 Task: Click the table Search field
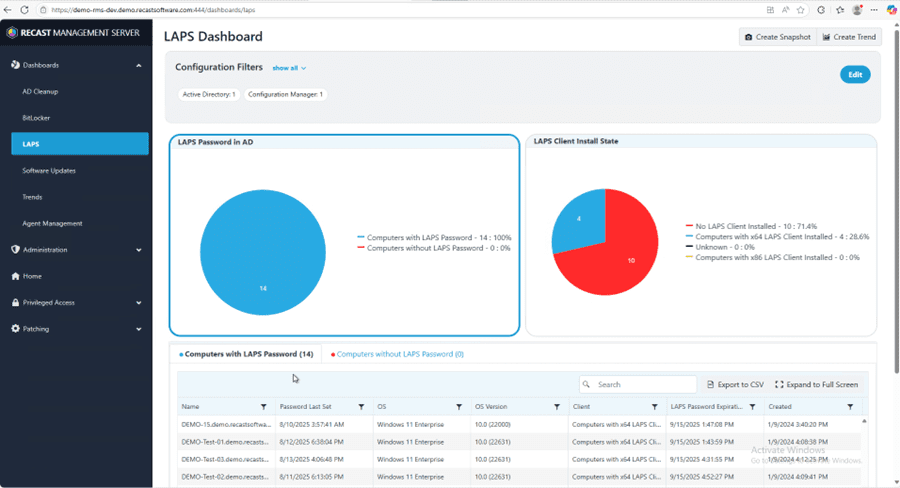pos(644,384)
